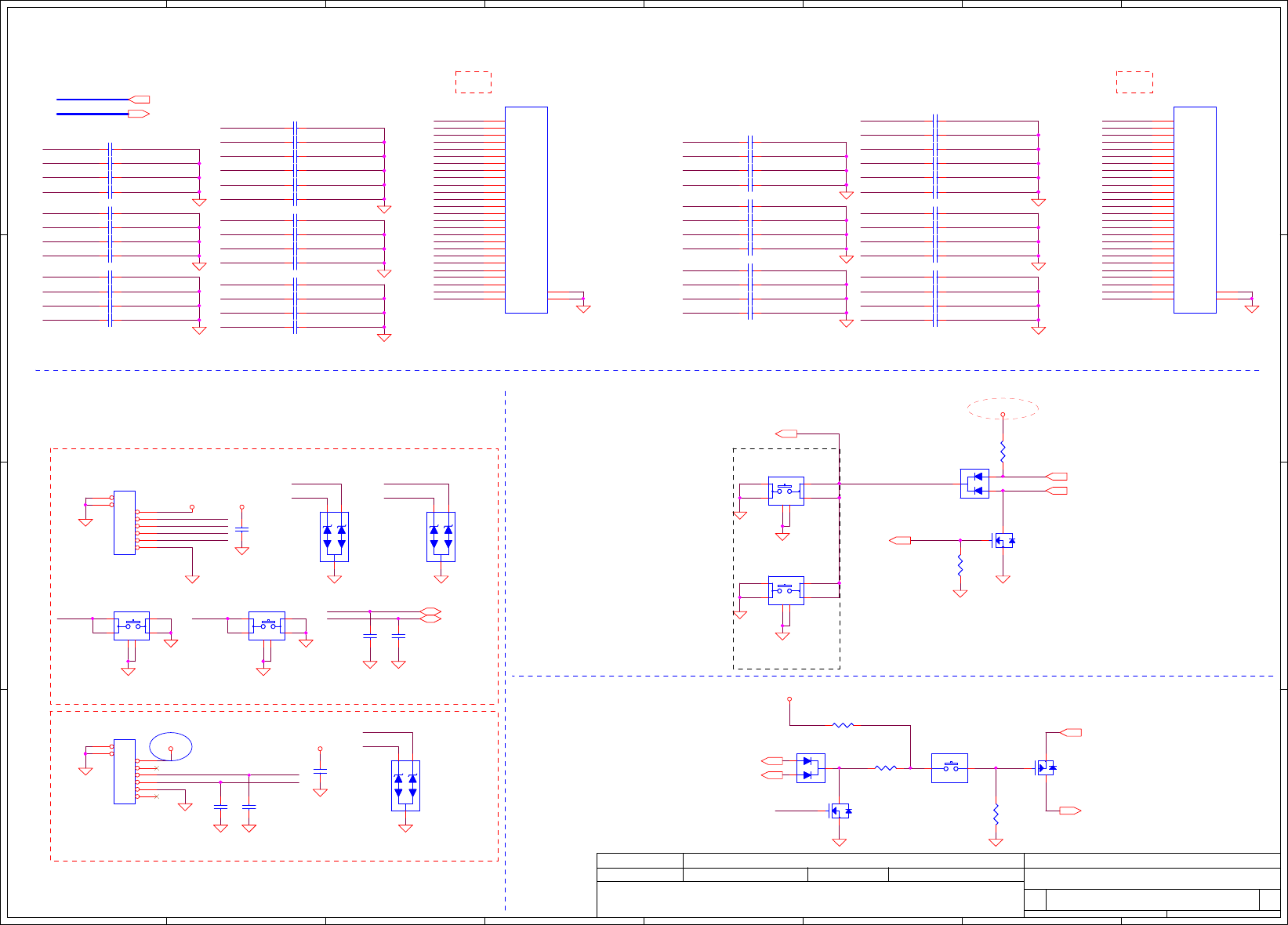Select the horizontal resistor between dual diode and push-button
This screenshot has width=1288, height=925.
tap(885, 768)
